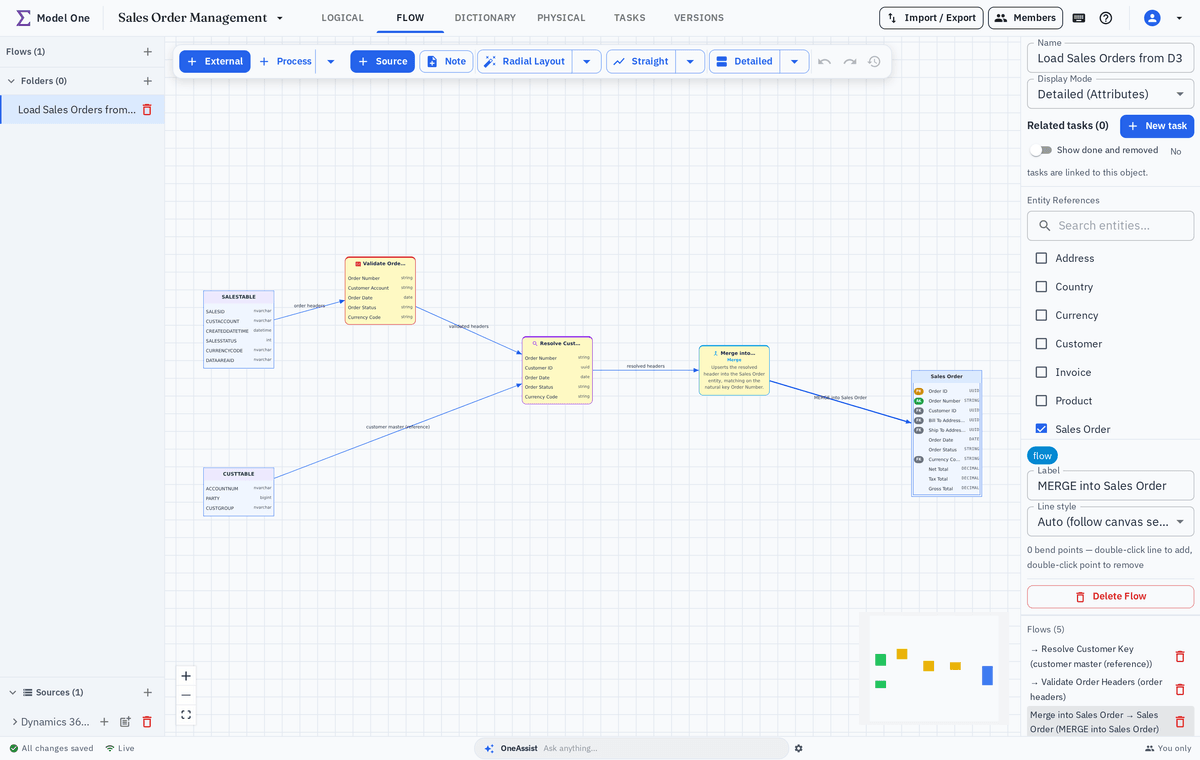Delete the Validate Order Headers flow entry
The width and height of the screenshot is (1200, 760).
click(x=1180, y=689)
